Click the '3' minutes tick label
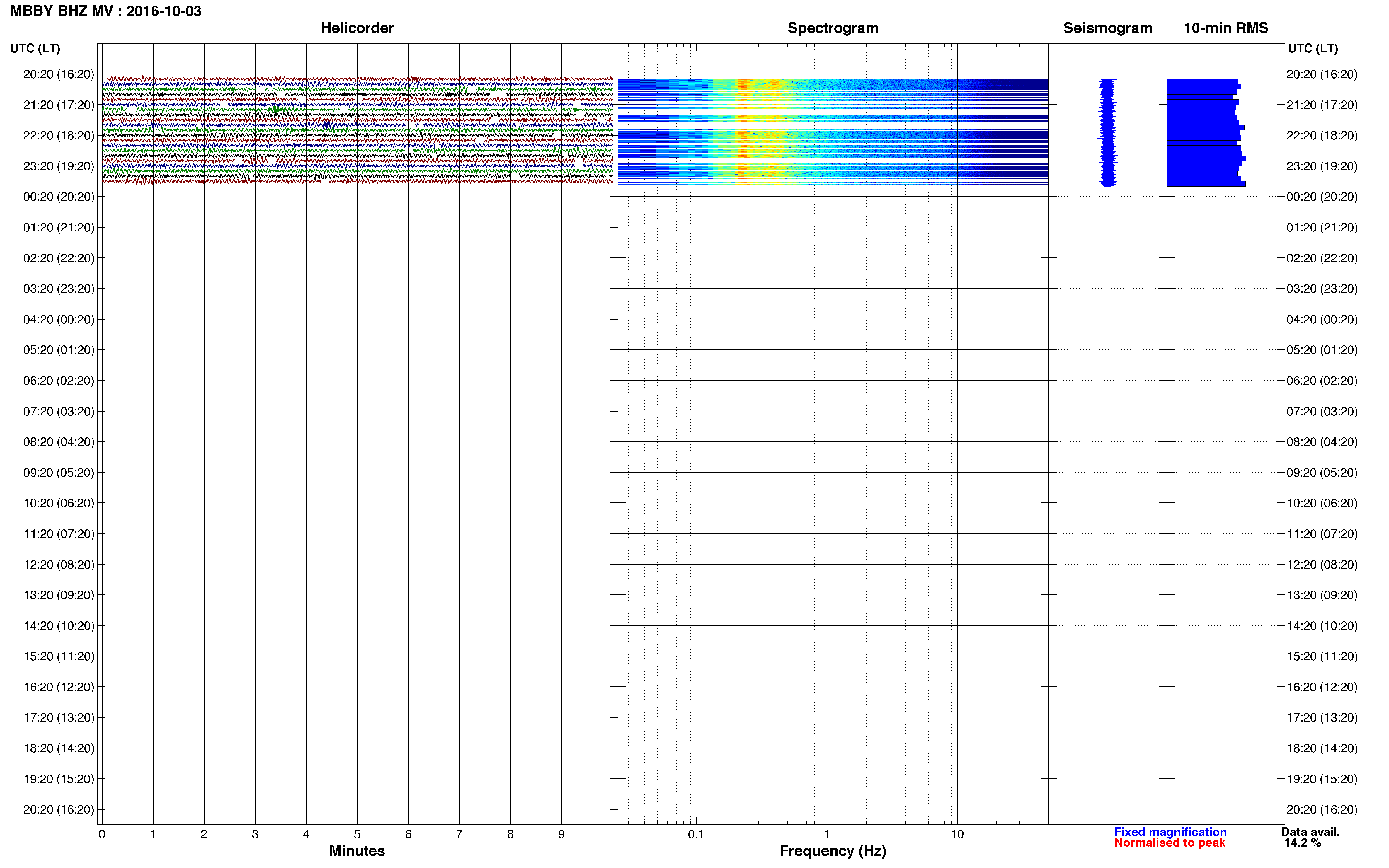 (255, 834)
